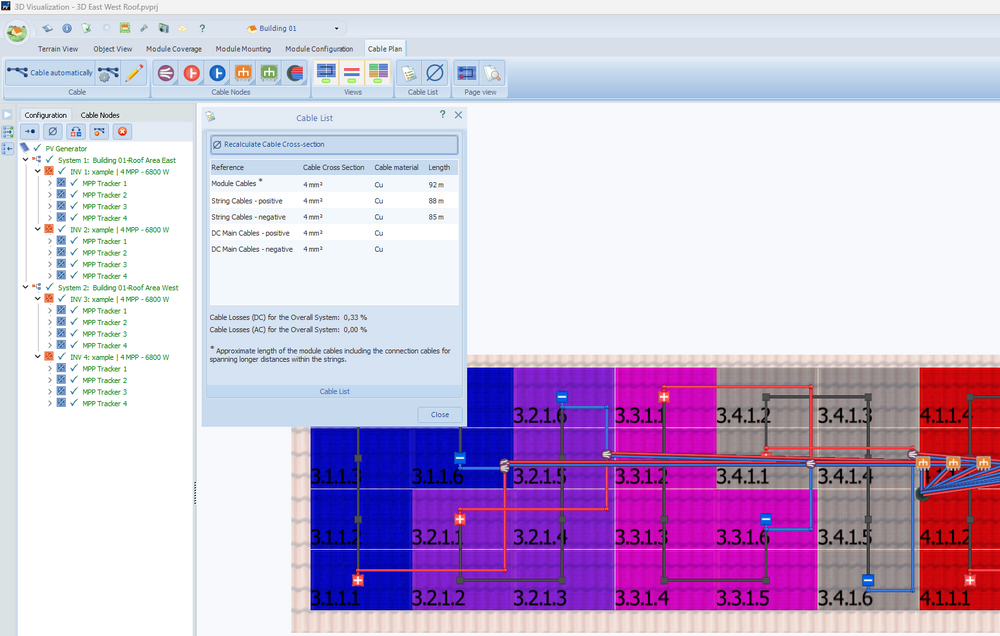This screenshot has width=1000, height=636.
Task: Collapse System 2 Roof Area West node
Action: coord(25,287)
